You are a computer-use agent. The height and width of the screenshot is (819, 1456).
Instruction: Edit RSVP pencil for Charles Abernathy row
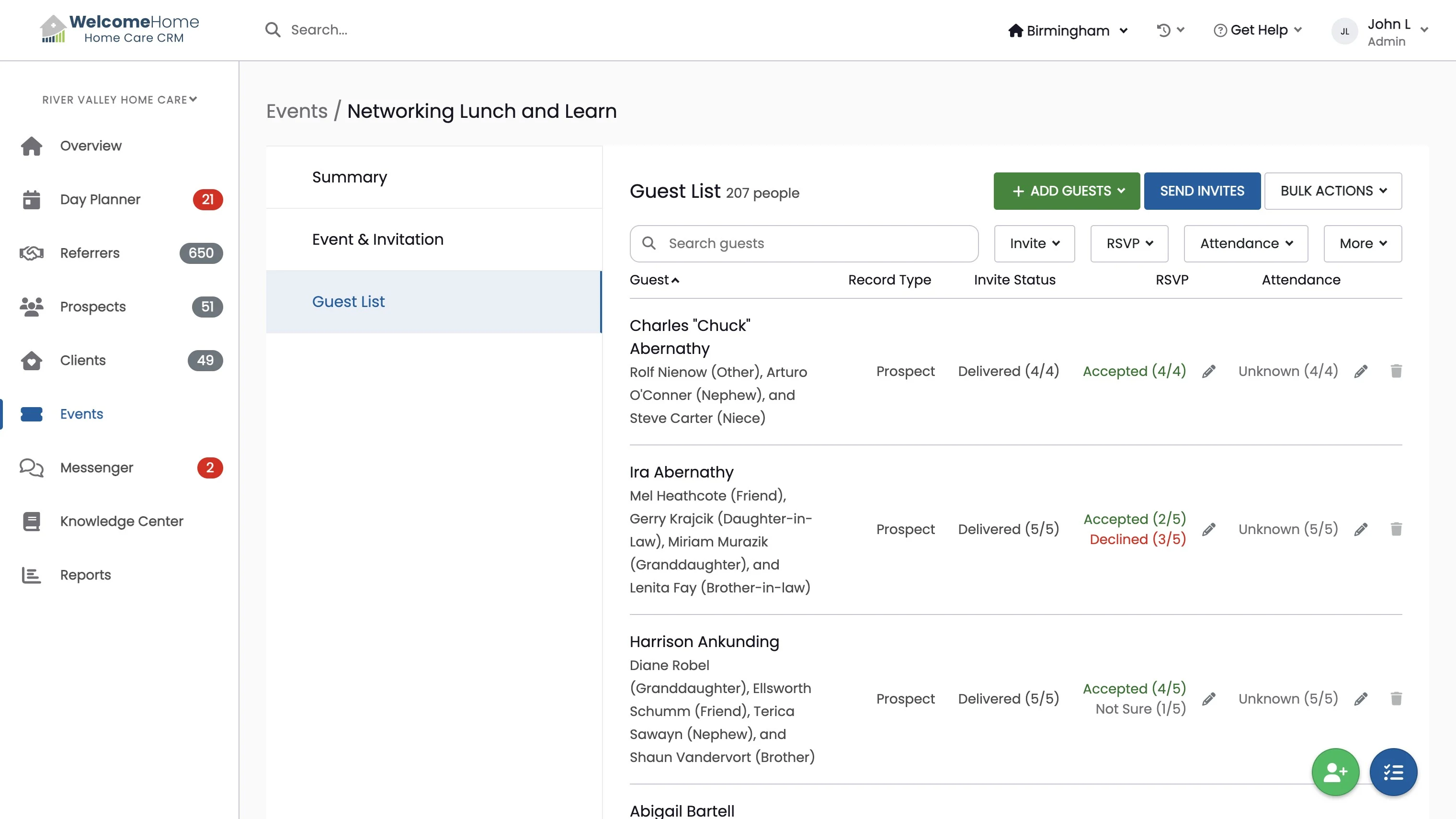(x=1208, y=371)
